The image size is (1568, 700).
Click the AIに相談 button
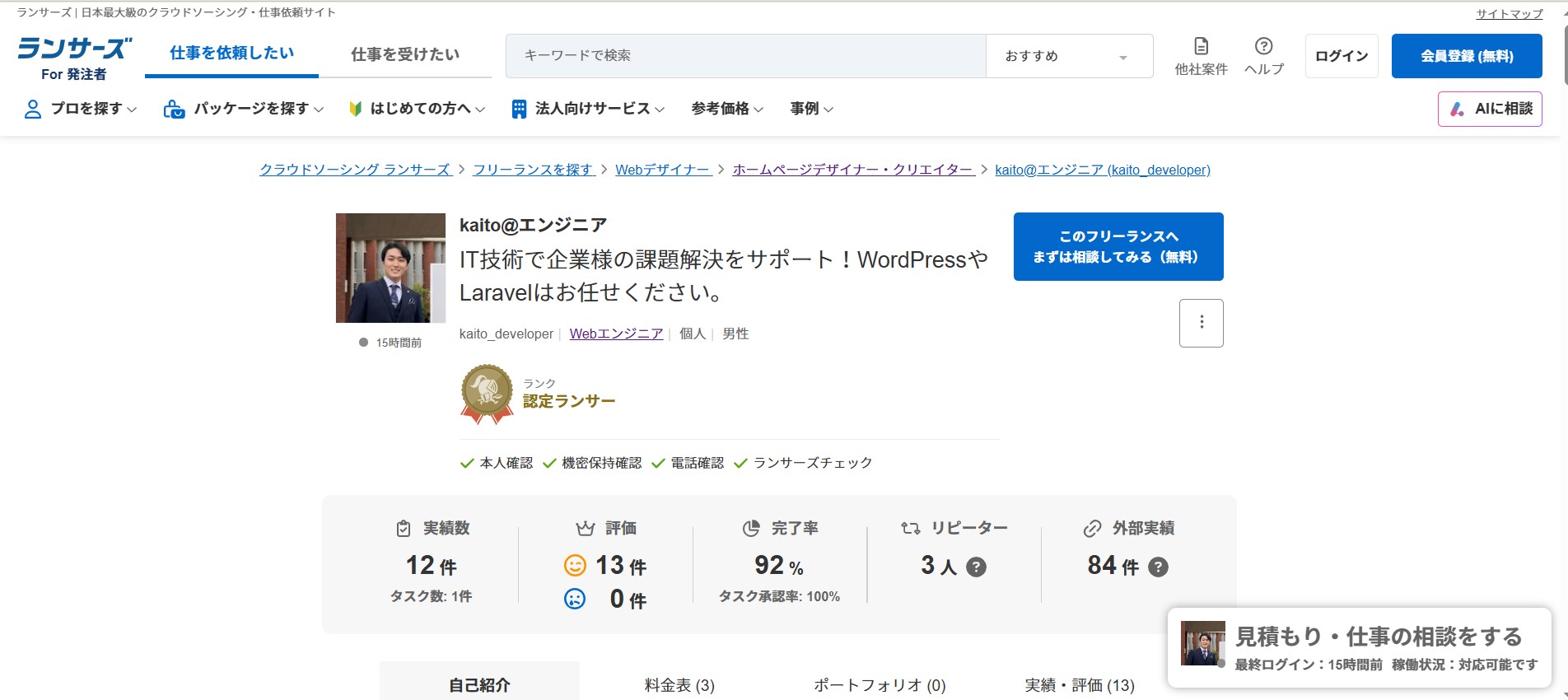(x=1490, y=109)
